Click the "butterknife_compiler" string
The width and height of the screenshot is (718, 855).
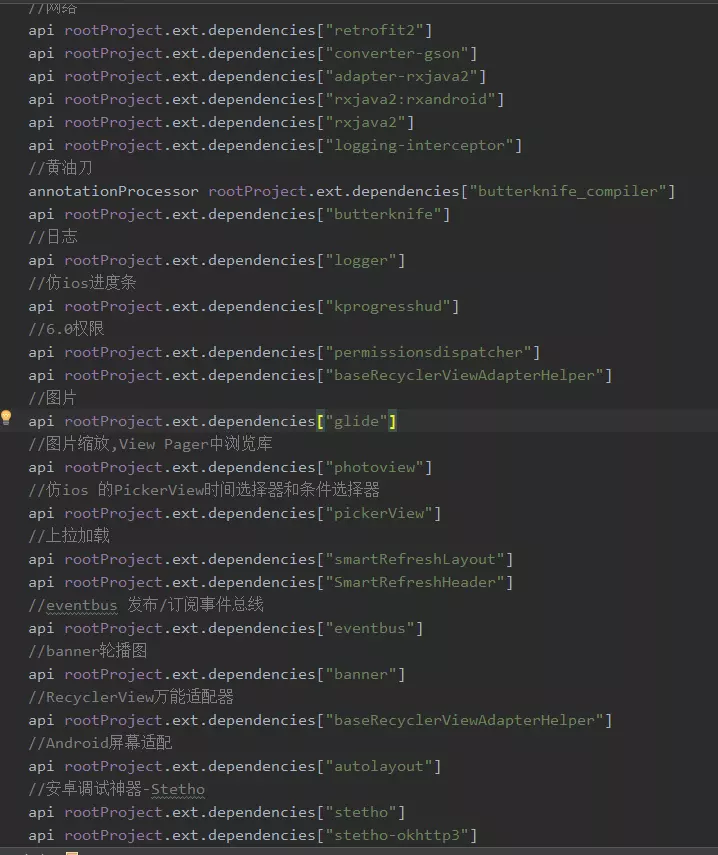click(568, 191)
